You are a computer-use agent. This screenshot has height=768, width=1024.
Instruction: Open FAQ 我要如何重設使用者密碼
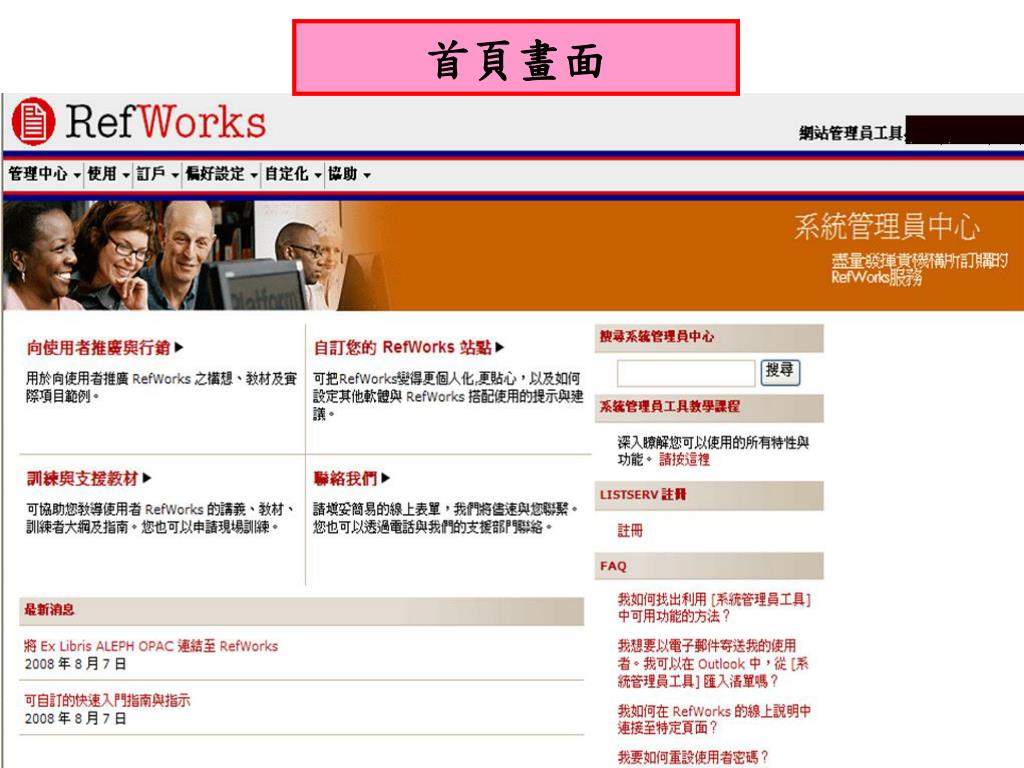coord(693,758)
